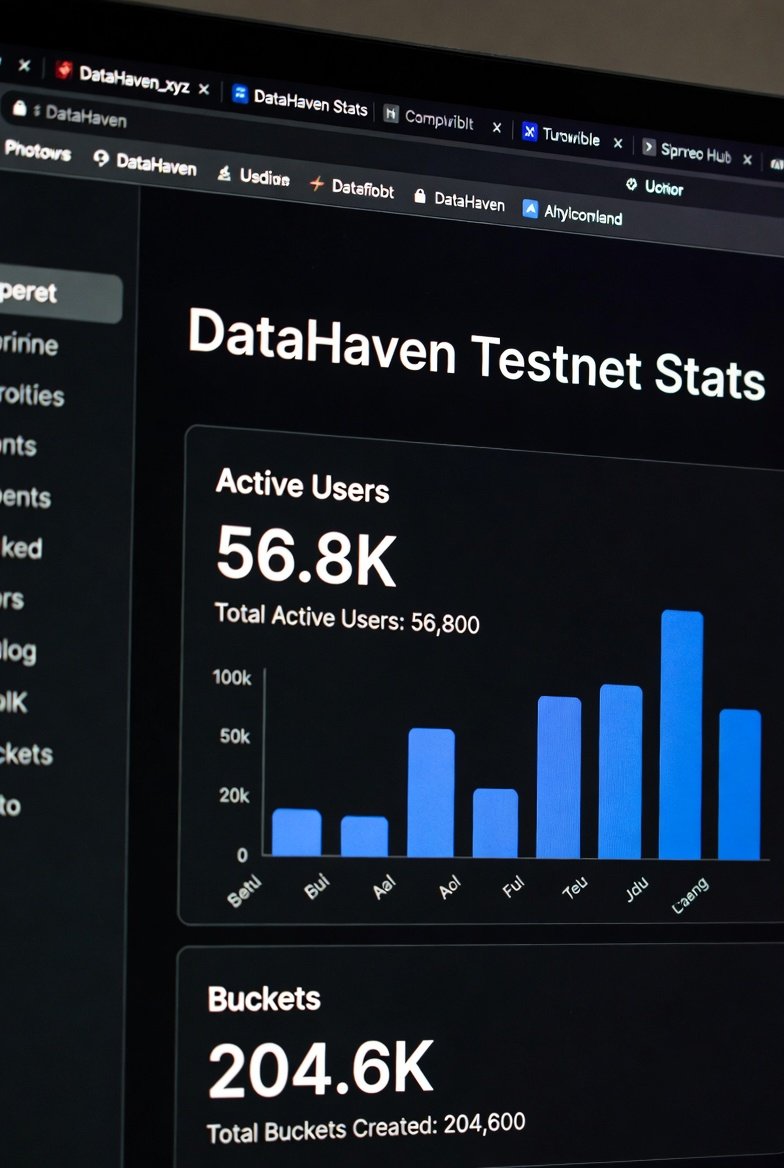Screen dimensions: 784x1168
Task: Click the '50k' axis label
Action: tap(235, 737)
